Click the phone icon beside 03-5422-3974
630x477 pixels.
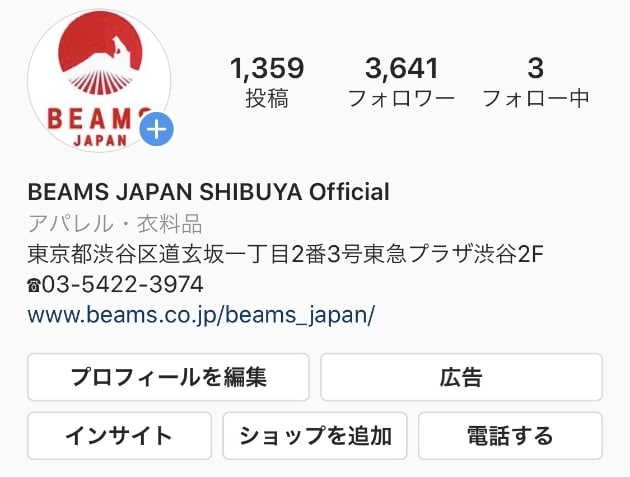(x=34, y=286)
